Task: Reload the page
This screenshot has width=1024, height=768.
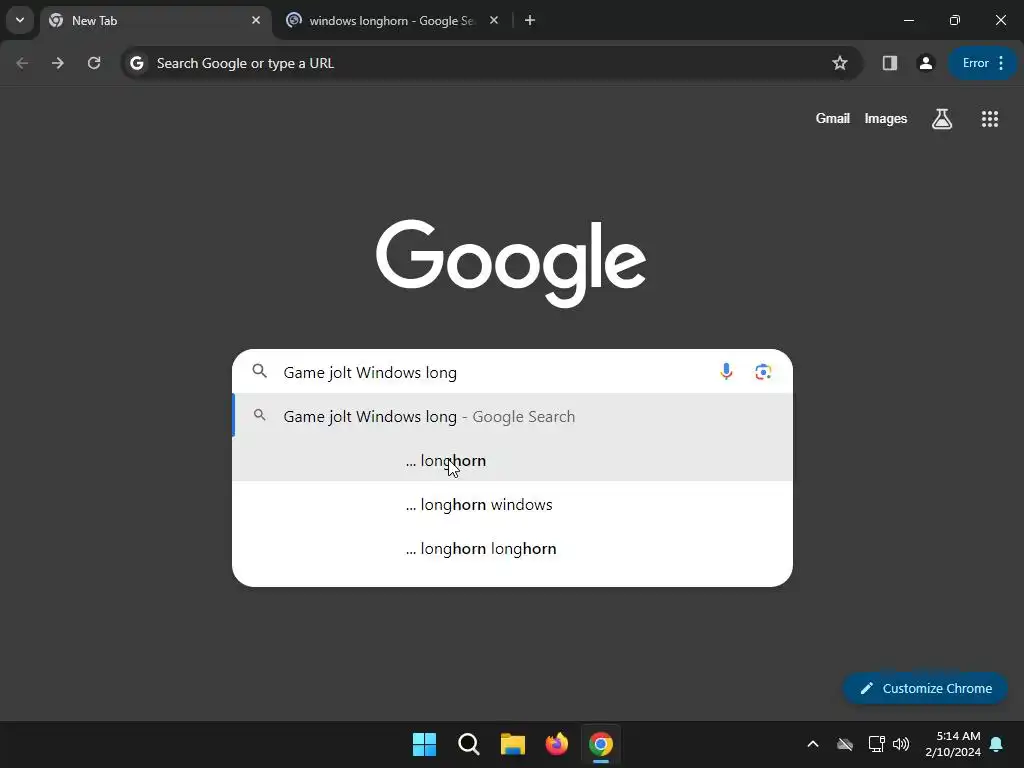Action: click(x=94, y=63)
